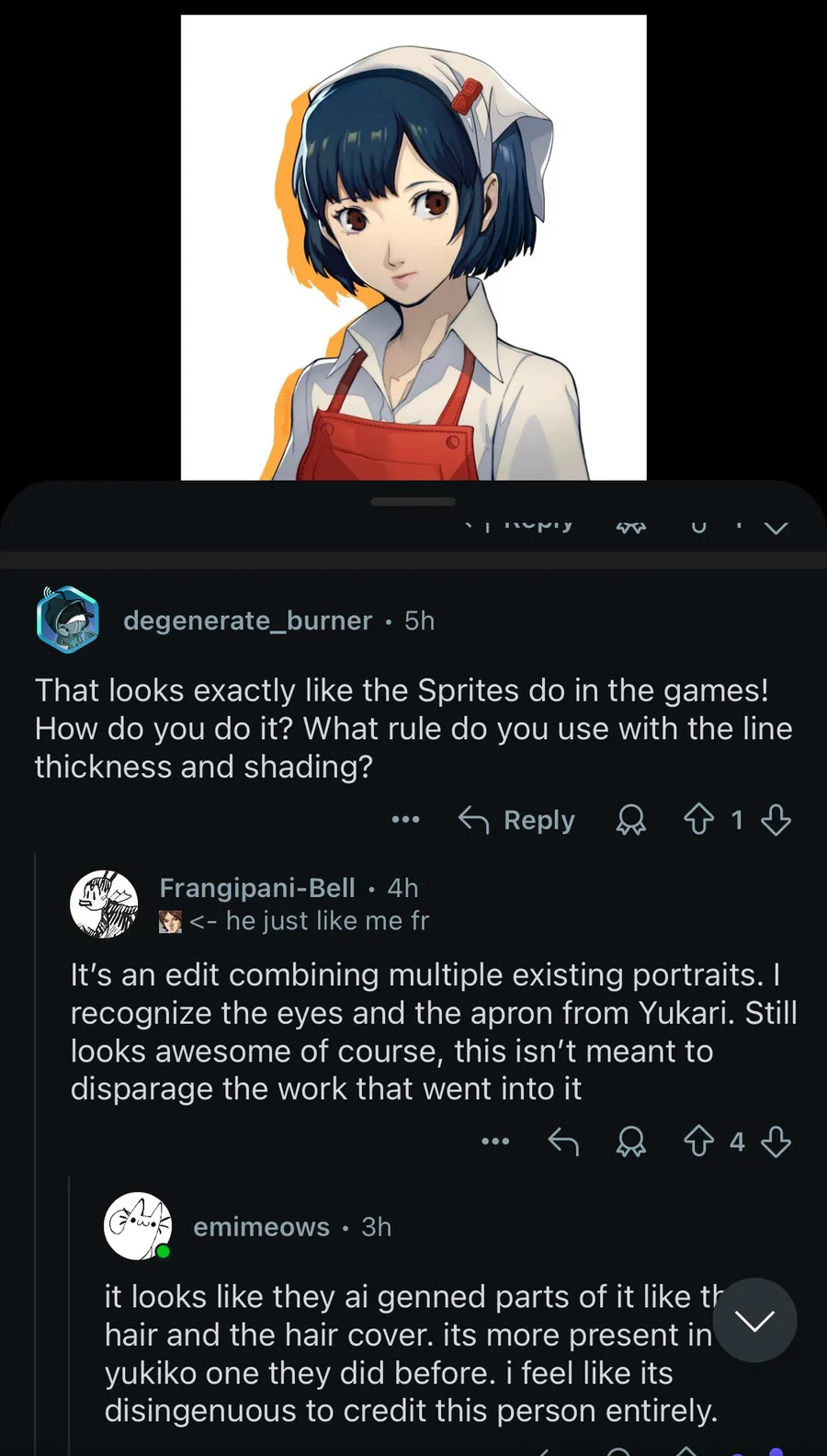Screen dimensions: 827x1456
Task: Tap Frangipani-Bell's profile avatar
Action: [x=104, y=904]
